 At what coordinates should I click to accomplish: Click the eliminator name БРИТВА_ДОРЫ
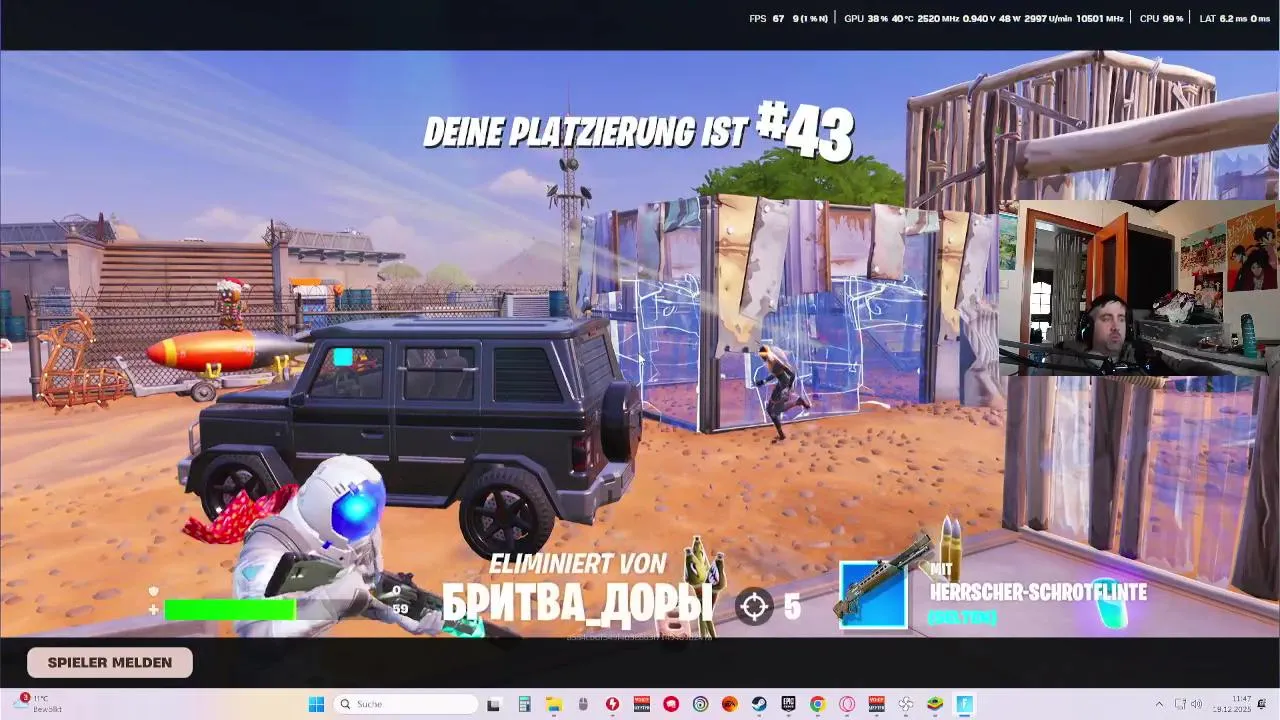(578, 604)
